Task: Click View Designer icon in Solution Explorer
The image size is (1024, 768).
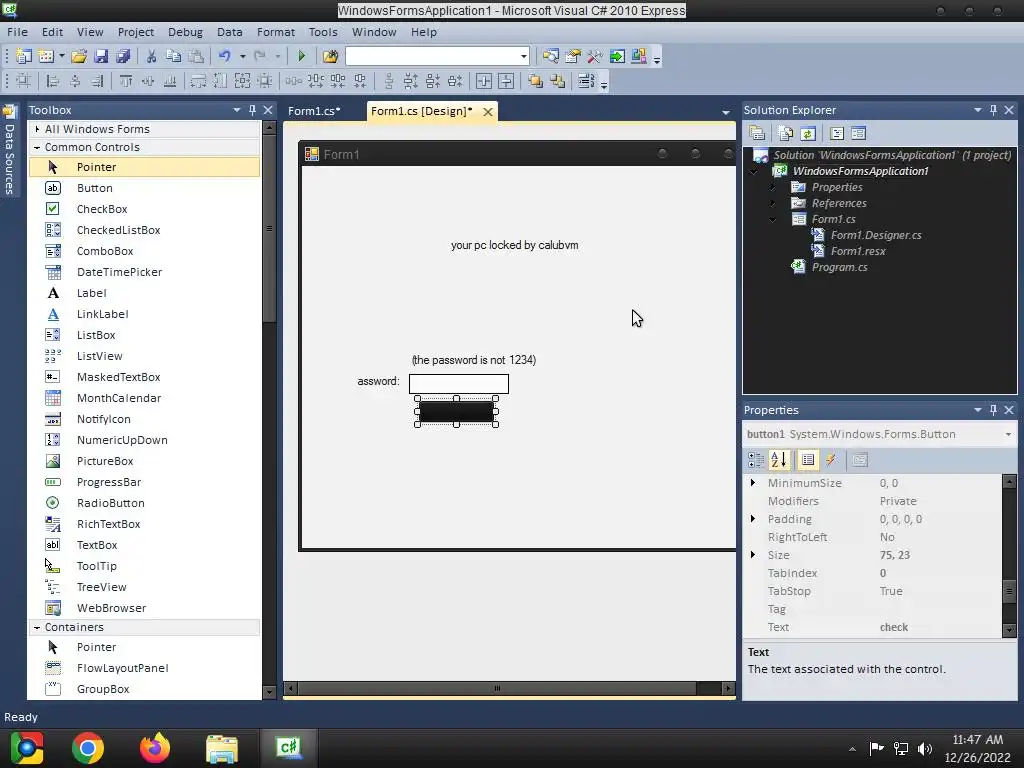Action: (858, 133)
